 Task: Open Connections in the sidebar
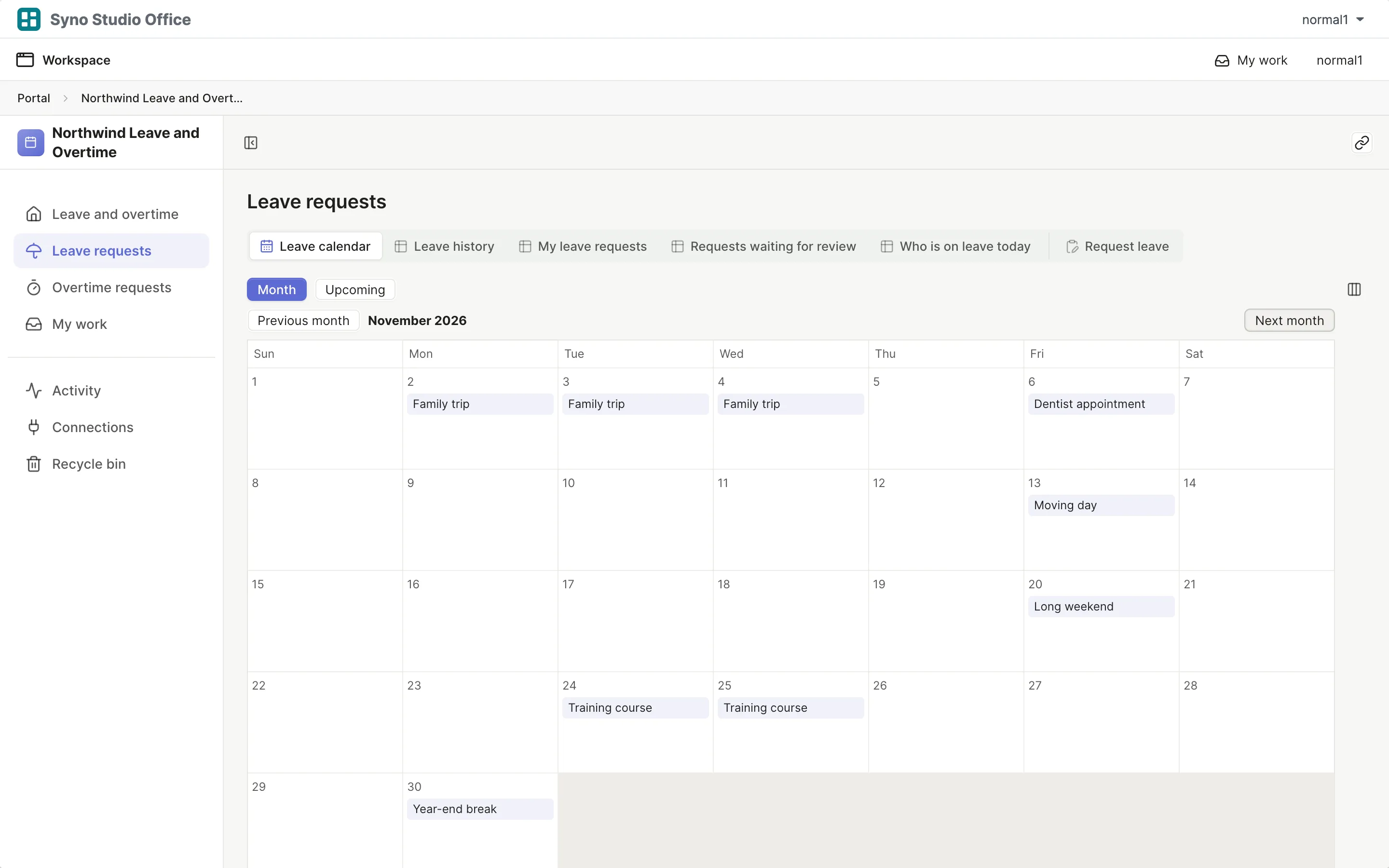(111, 427)
